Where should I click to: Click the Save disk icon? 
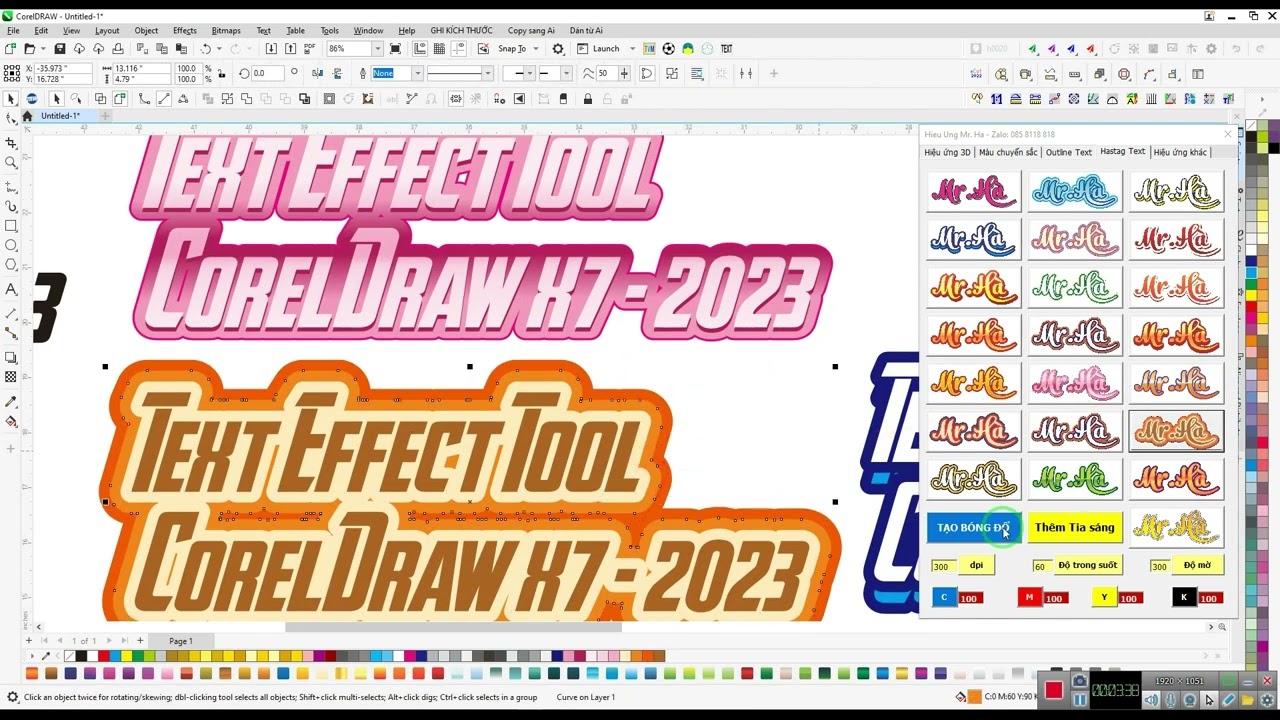point(60,49)
